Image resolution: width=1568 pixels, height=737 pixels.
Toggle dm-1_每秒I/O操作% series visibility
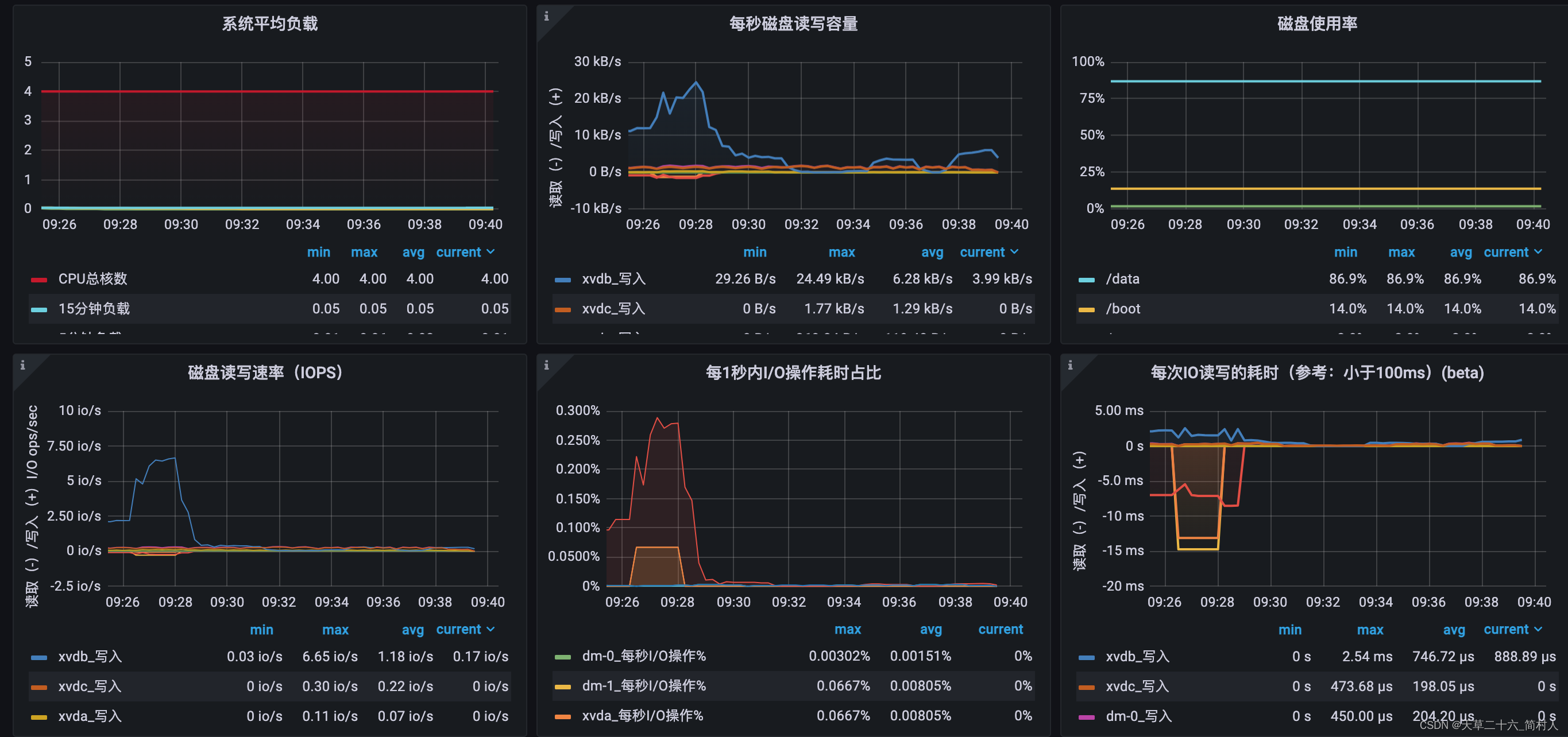pos(644,685)
